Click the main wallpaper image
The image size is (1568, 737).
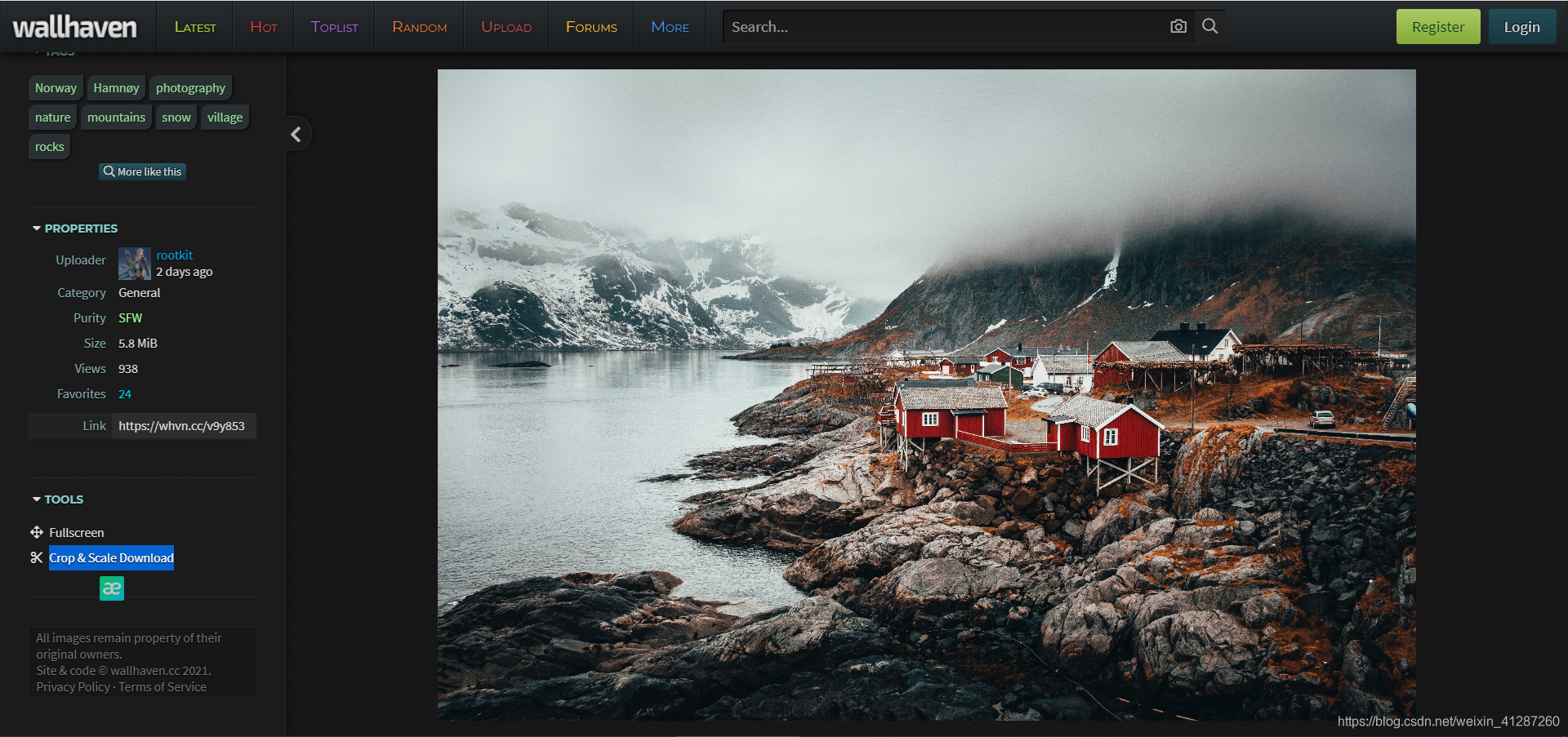coord(927,394)
